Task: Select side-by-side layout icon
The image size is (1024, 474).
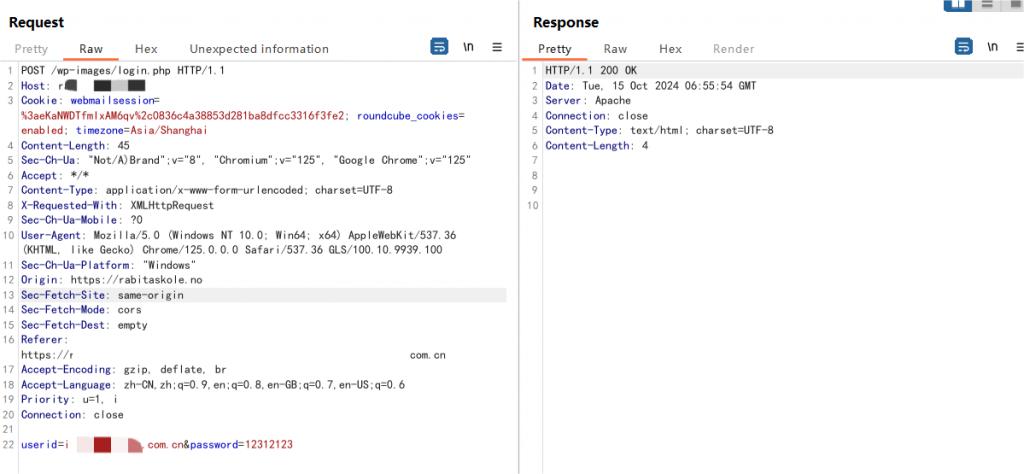Action: [957, 5]
